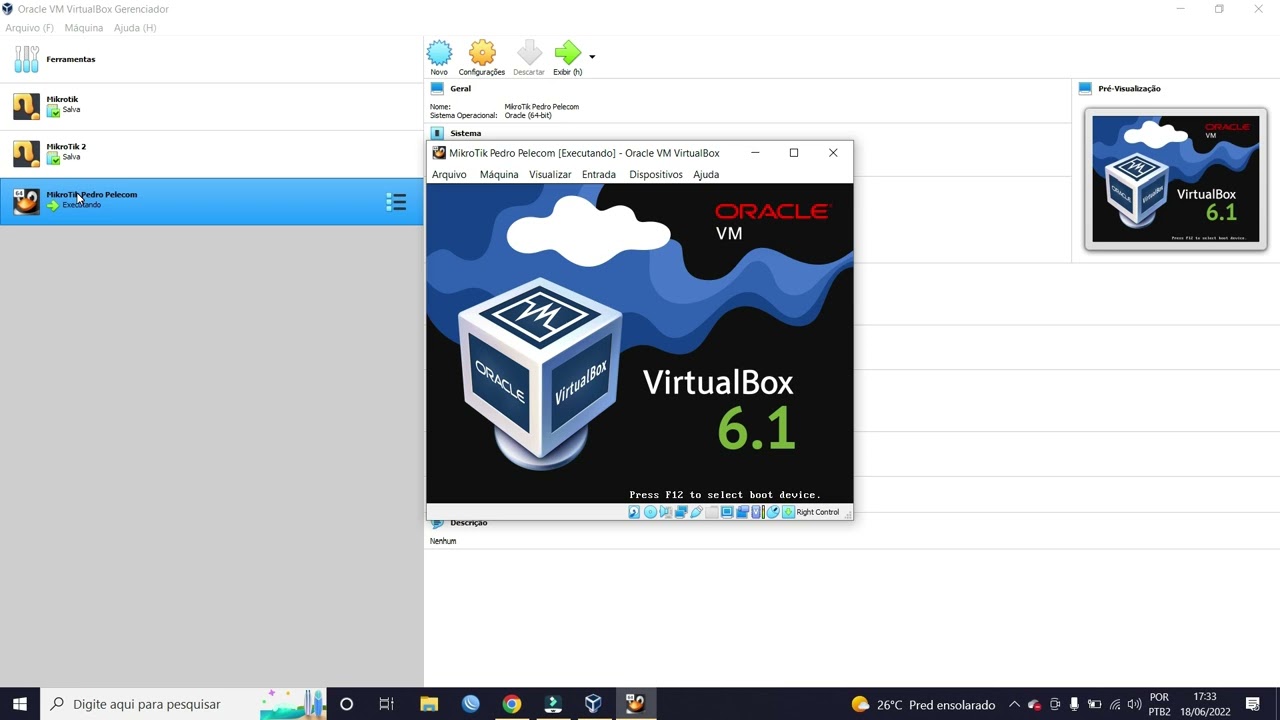The height and width of the screenshot is (720, 1280).
Task: Click the Pré-Visualização thumbnail image
Action: (1176, 179)
